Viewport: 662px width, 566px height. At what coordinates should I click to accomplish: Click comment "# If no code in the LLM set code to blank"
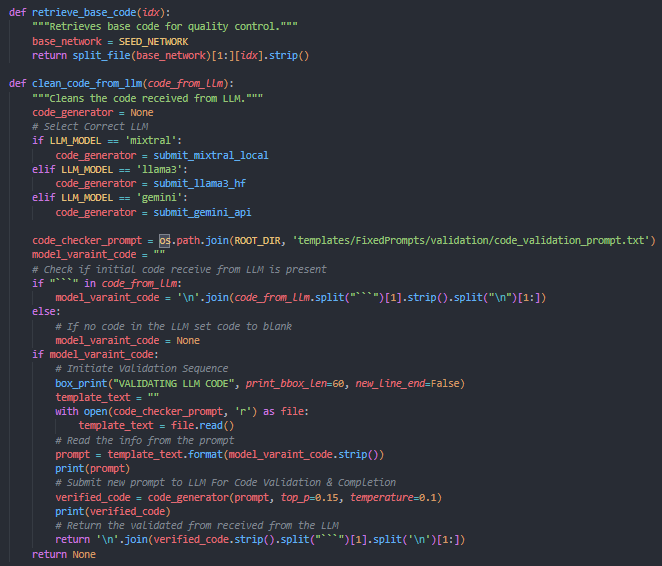coord(174,326)
